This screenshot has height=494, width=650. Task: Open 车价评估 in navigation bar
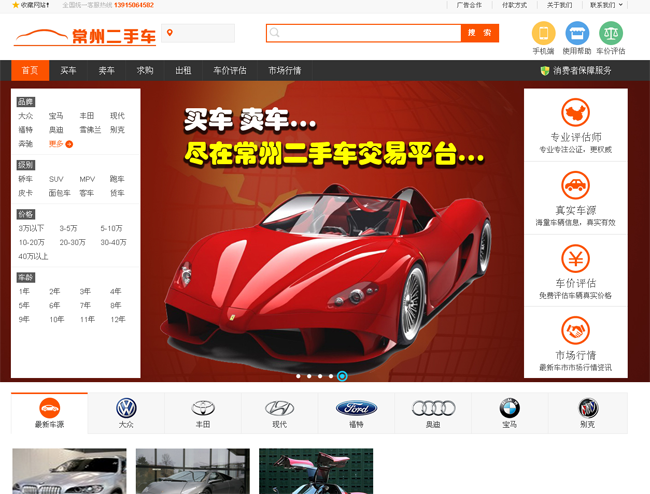click(x=230, y=70)
